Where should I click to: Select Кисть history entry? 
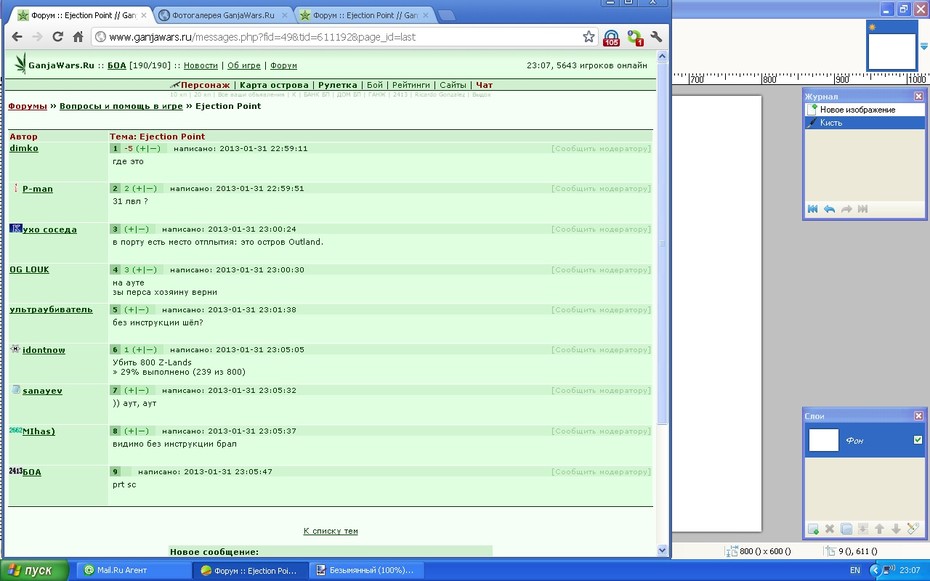click(x=864, y=123)
